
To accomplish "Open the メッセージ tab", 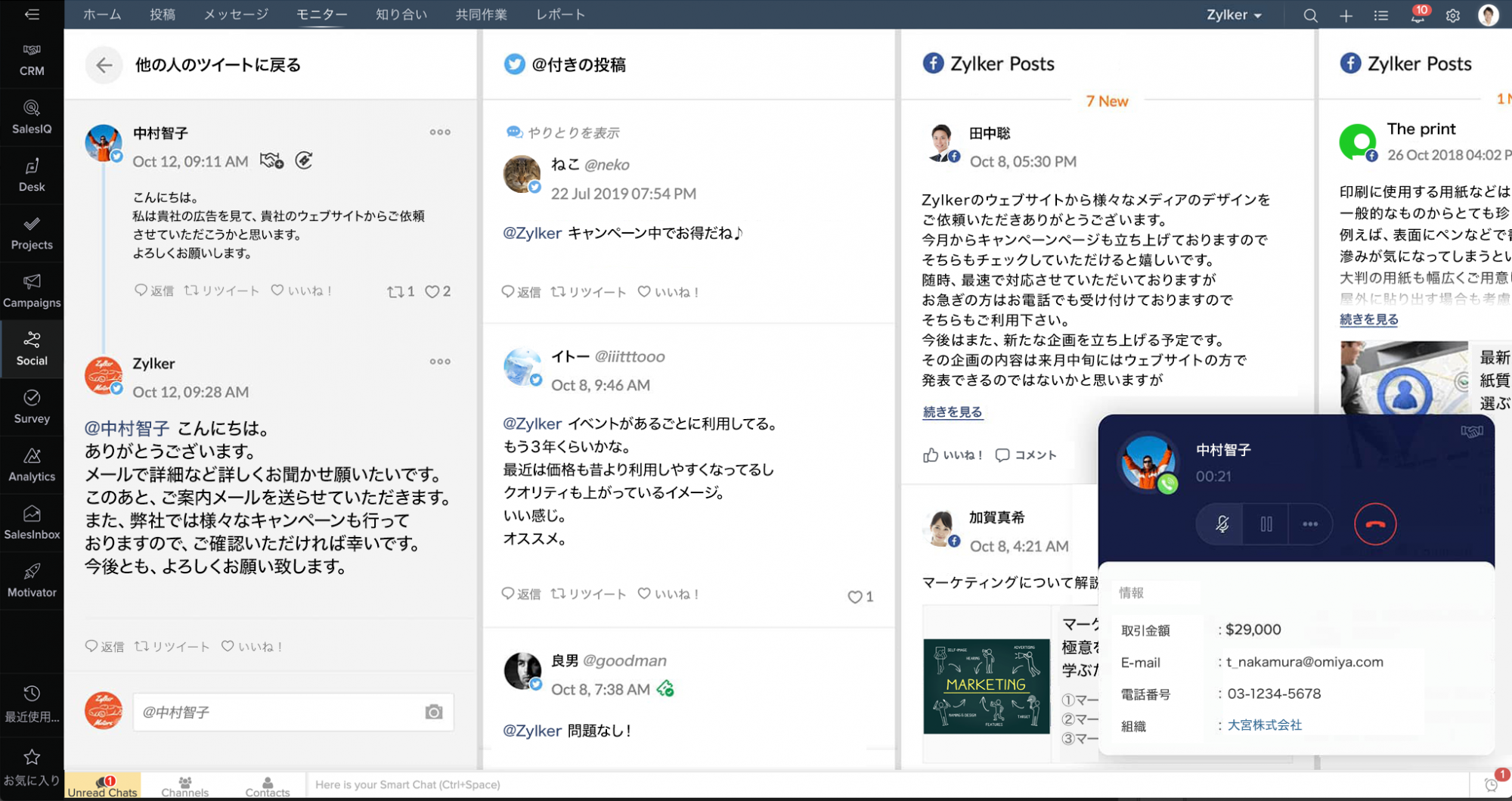I will (236, 14).
